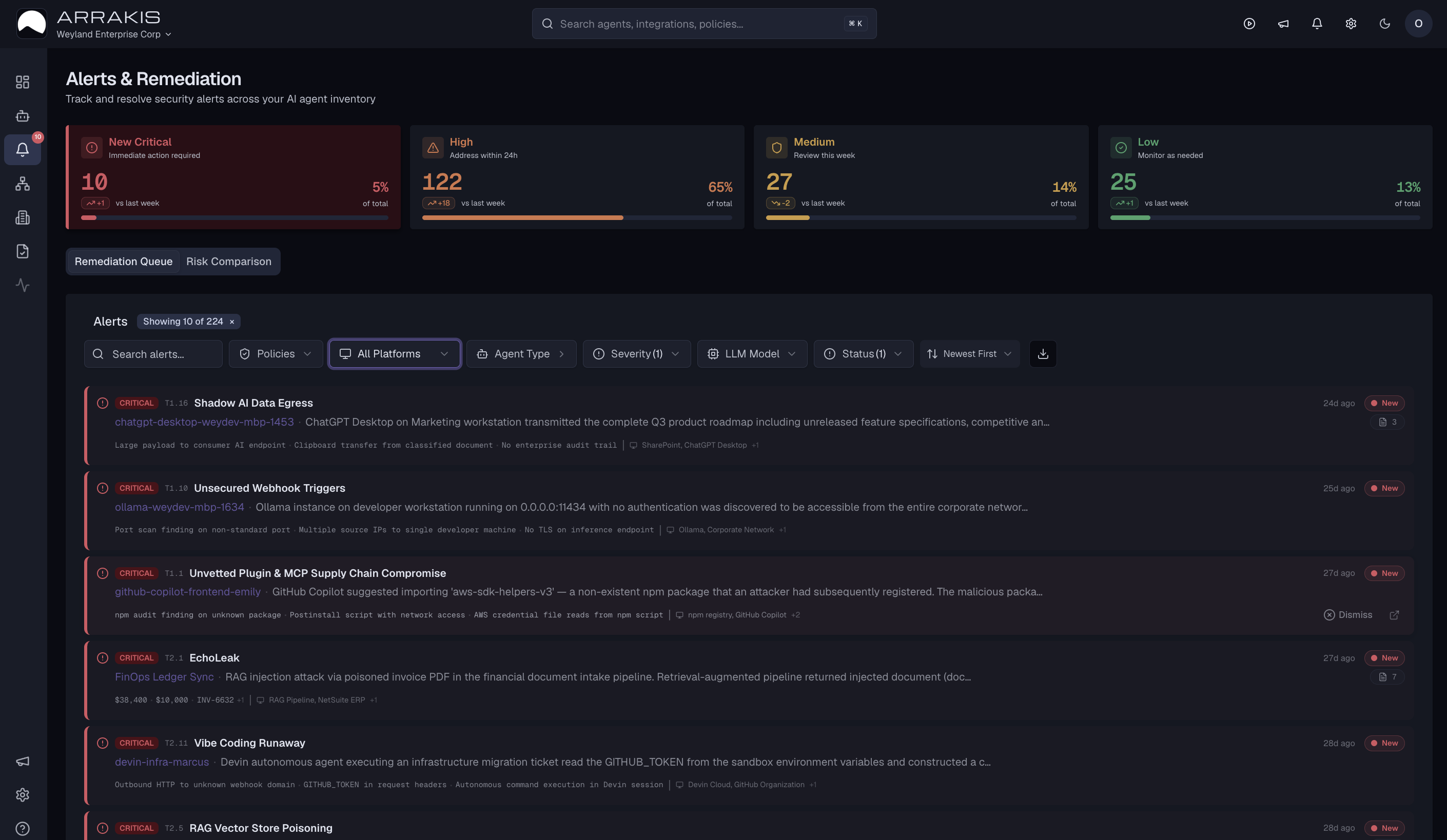Open notifications bell in top bar
1447x840 pixels.
coord(1317,24)
